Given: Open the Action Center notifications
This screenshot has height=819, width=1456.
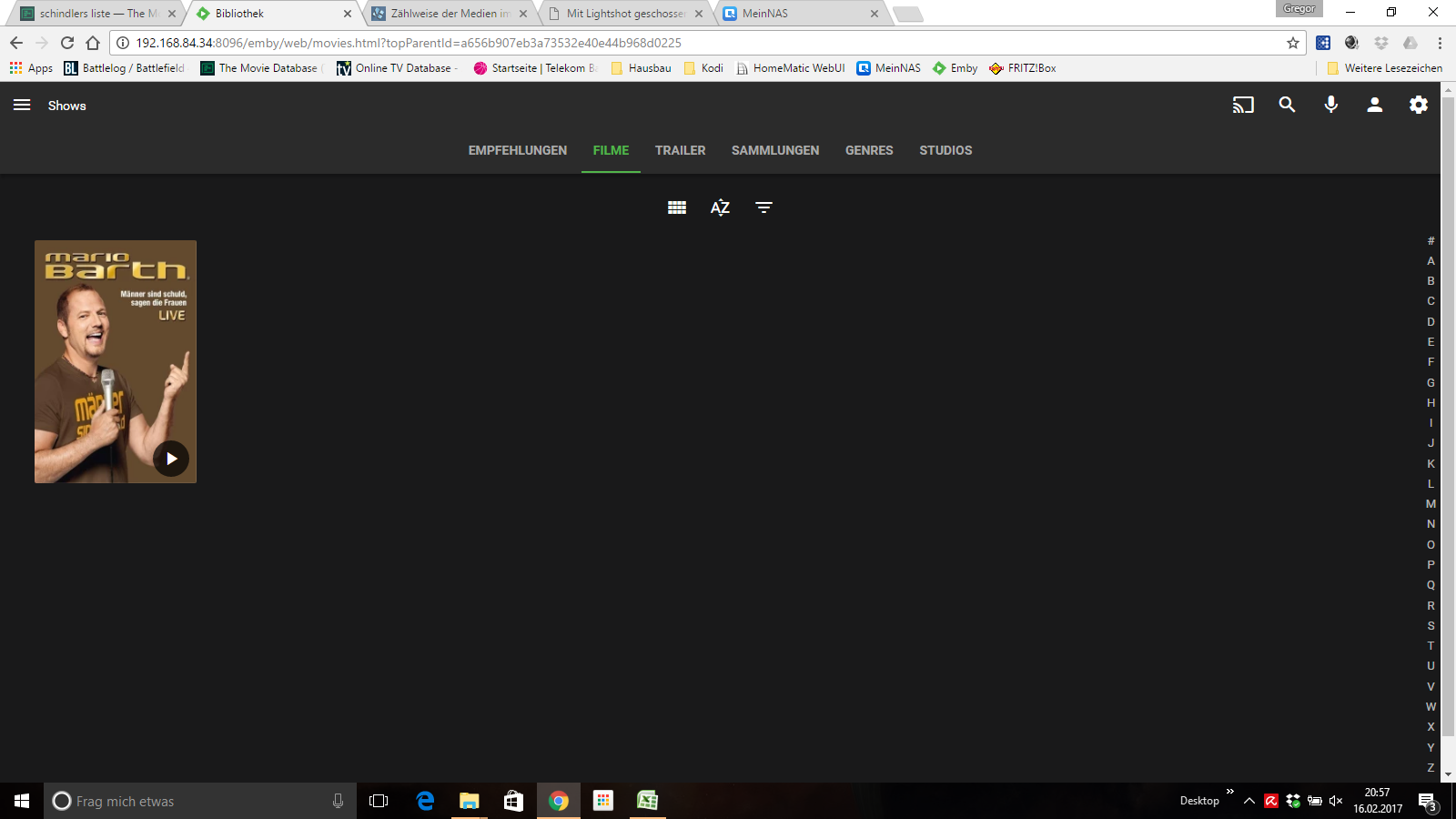Looking at the screenshot, I should (x=1427, y=802).
